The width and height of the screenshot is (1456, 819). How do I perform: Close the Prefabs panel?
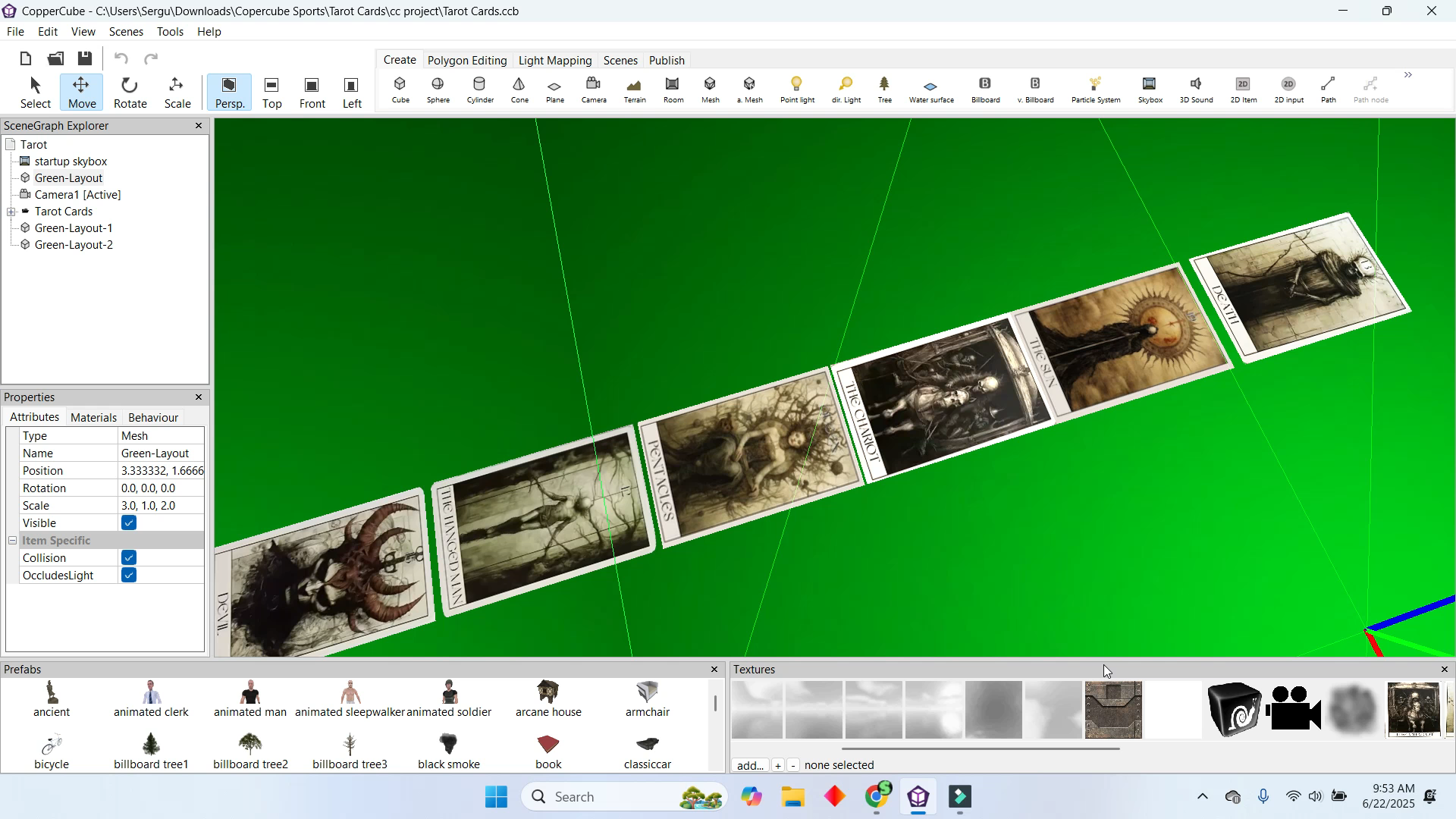714,670
